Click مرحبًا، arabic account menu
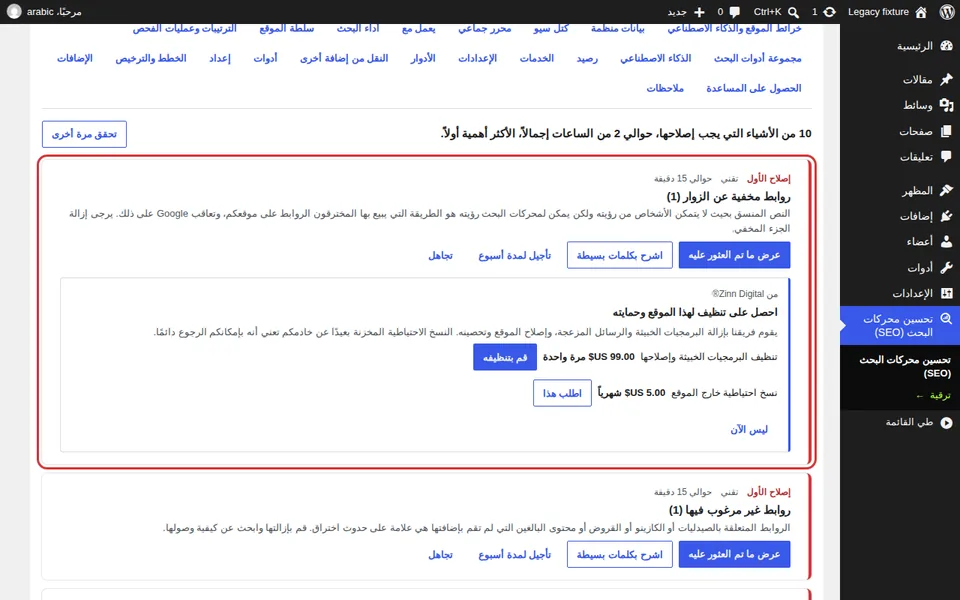The image size is (960, 600). tap(44, 12)
